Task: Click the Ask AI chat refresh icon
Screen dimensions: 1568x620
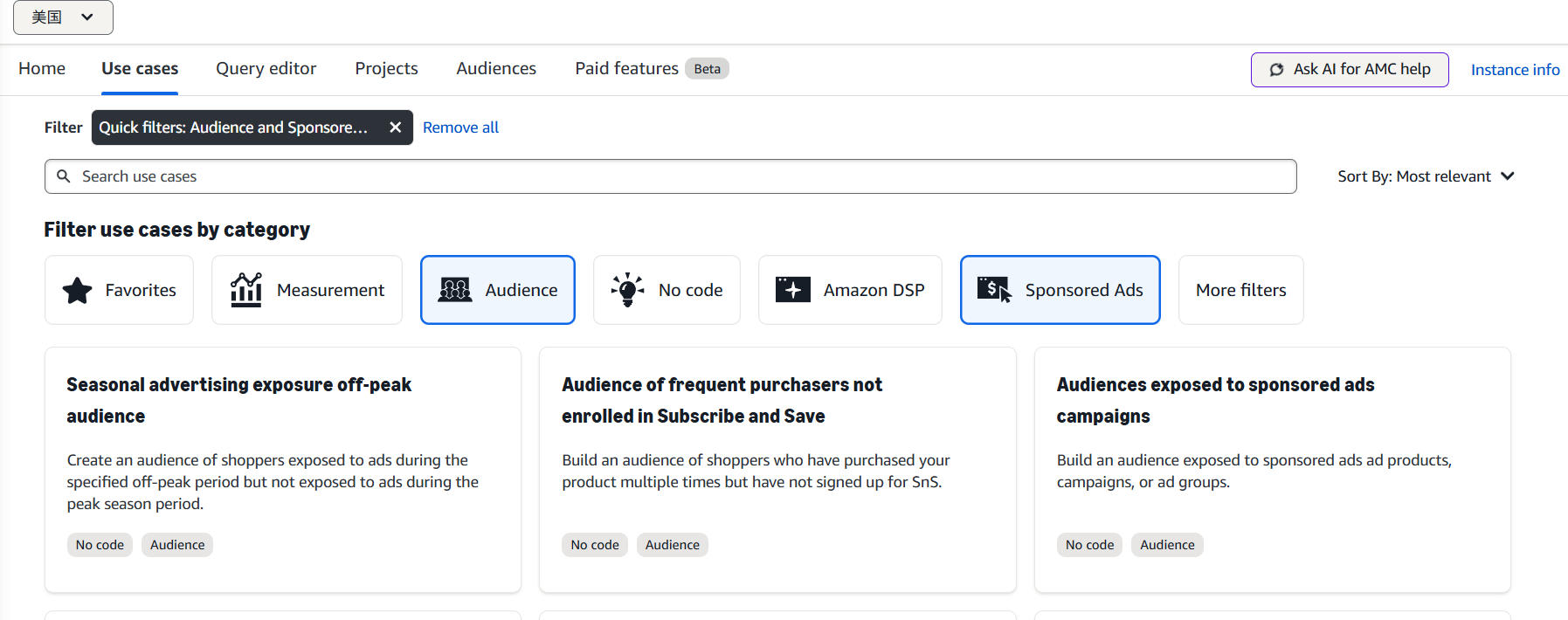Action: [x=1276, y=70]
